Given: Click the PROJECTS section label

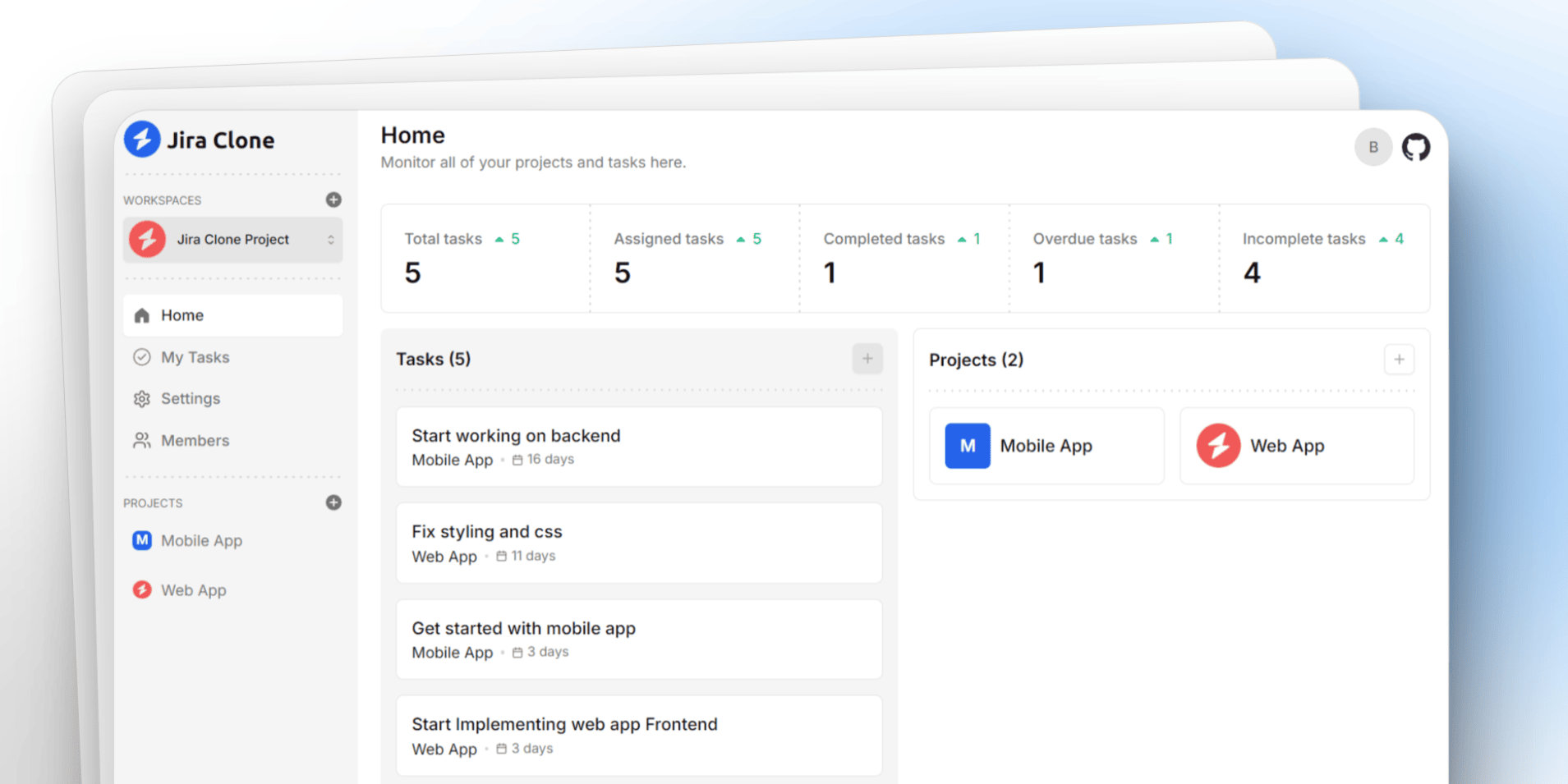Looking at the screenshot, I should point(153,503).
